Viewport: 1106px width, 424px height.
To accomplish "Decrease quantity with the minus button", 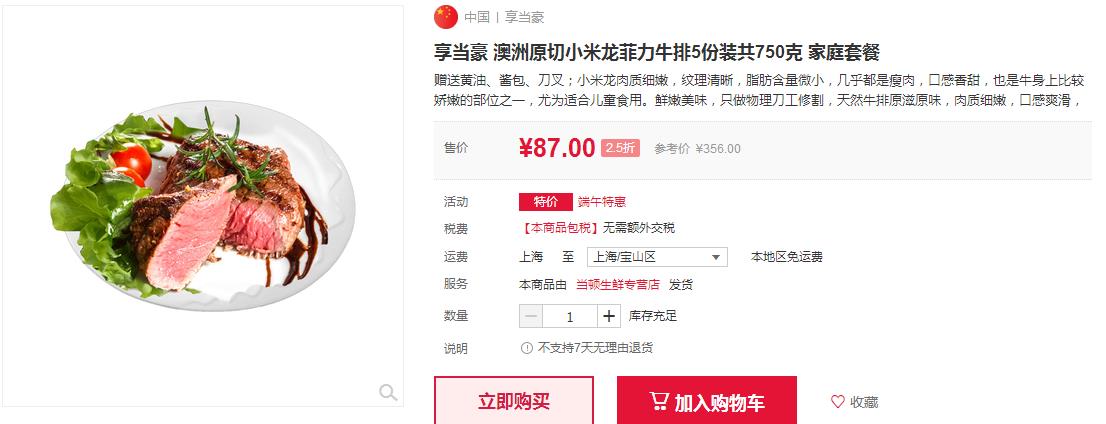I will coord(531,316).
